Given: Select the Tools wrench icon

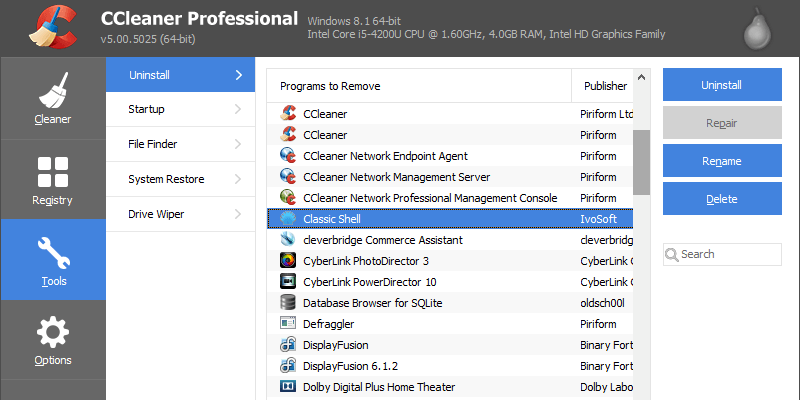Looking at the screenshot, I should point(53,253).
